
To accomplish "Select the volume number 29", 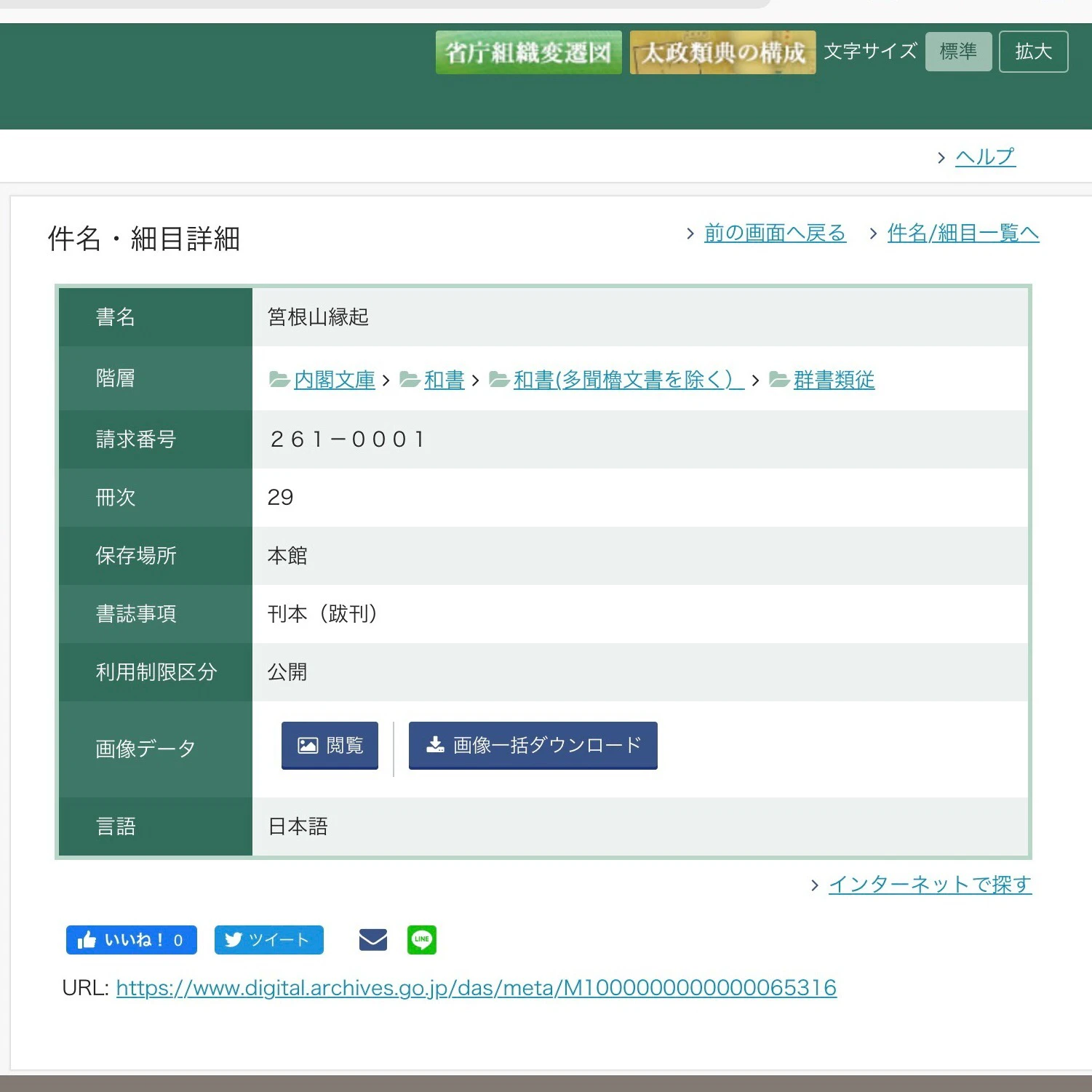I will click(280, 498).
